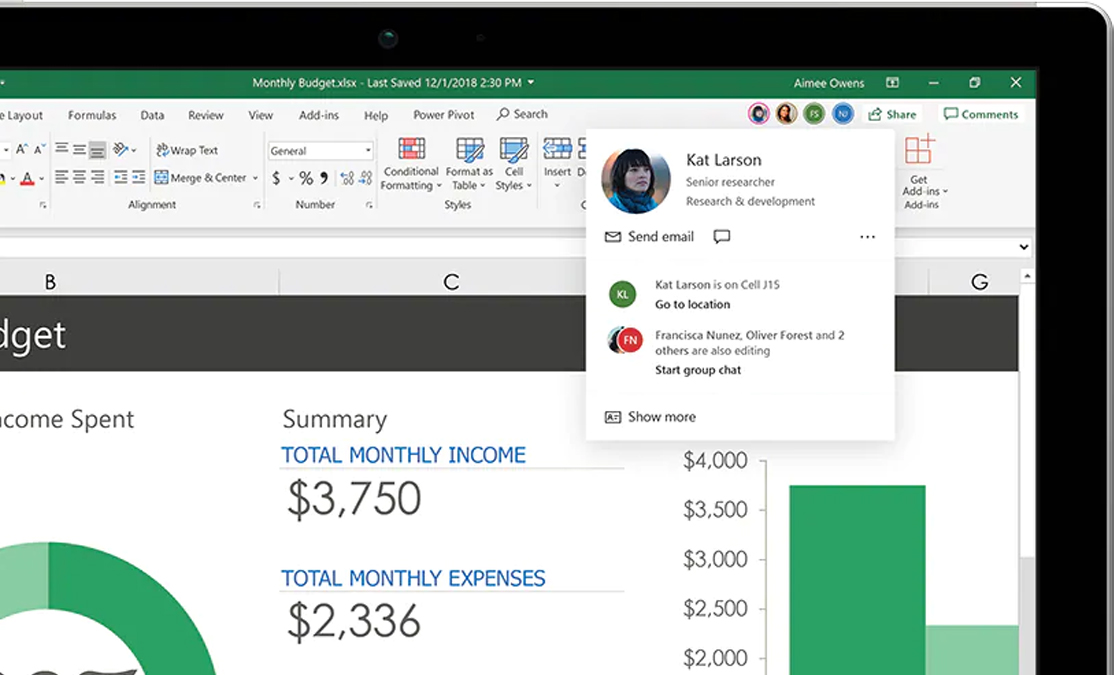Increase the cell indent

coord(138,177)
